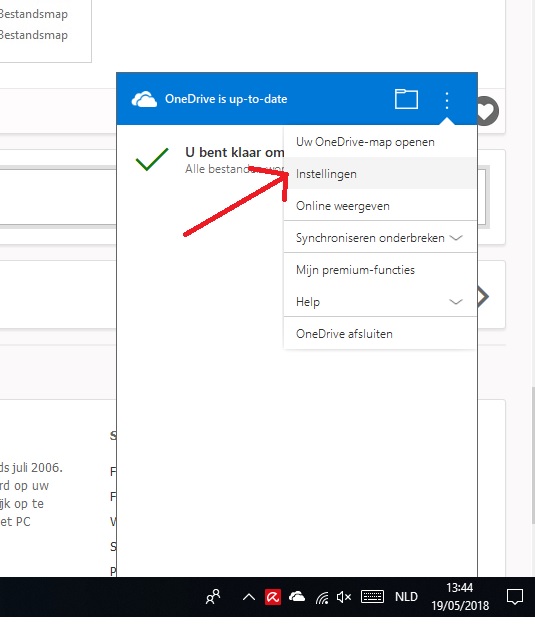Screen dimensions: 535x626
Task: Click the 'U bent klaar om' status heading
Action: [x=234, y=152]
